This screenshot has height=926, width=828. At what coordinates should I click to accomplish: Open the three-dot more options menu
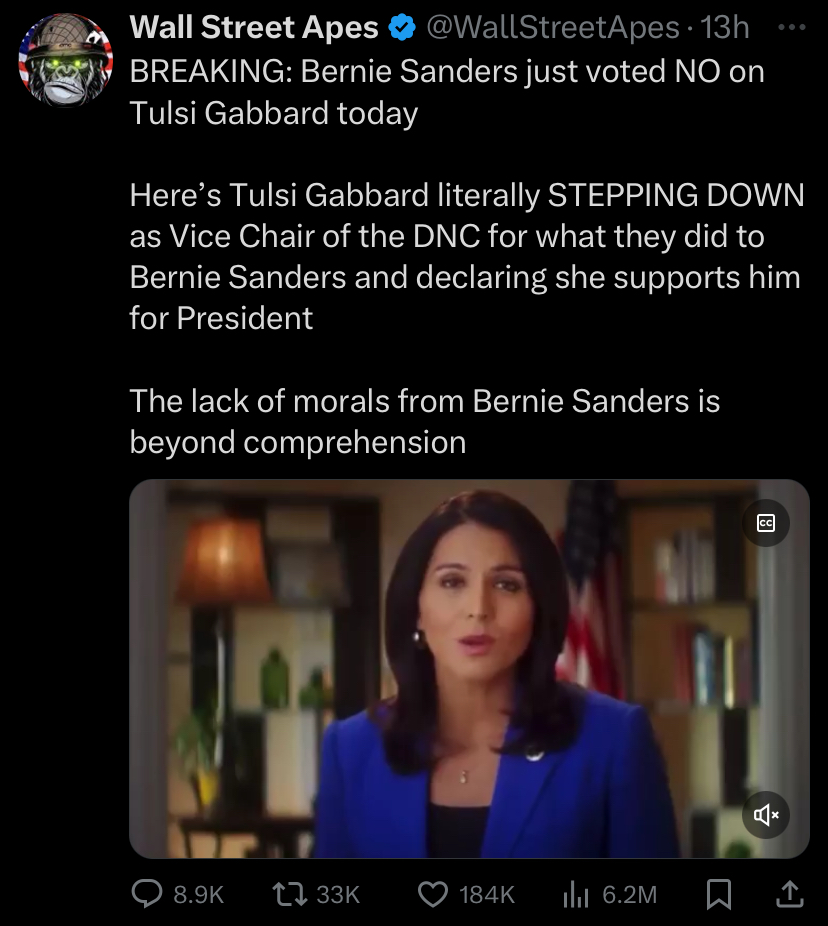tap(791, 27)
